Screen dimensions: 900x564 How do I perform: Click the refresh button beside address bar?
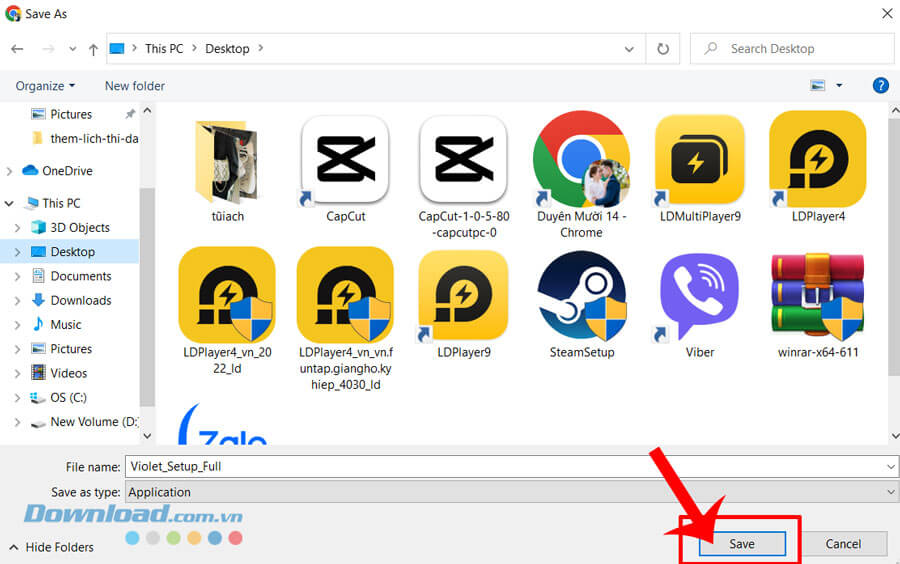662,48
